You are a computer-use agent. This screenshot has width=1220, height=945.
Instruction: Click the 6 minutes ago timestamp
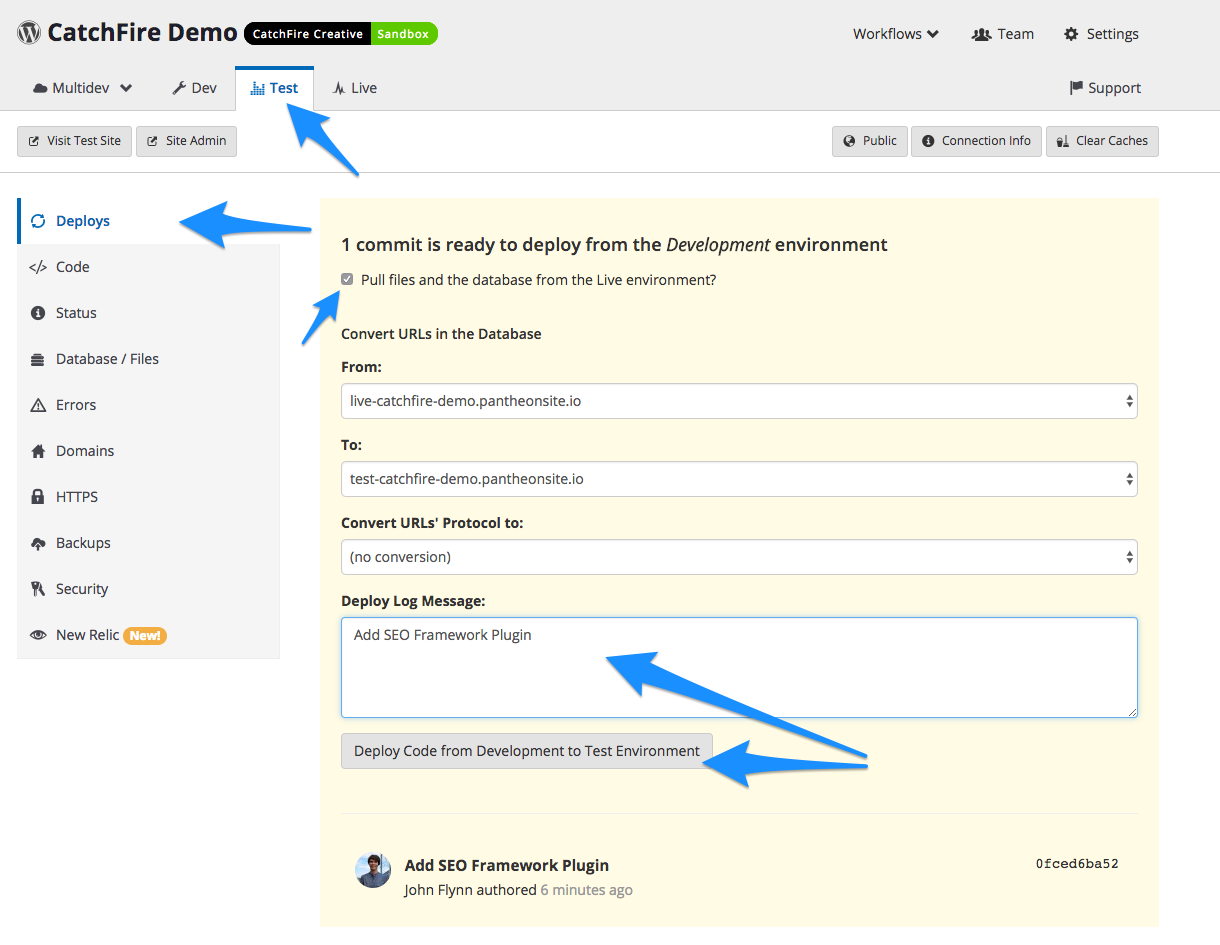pos(587,890)
